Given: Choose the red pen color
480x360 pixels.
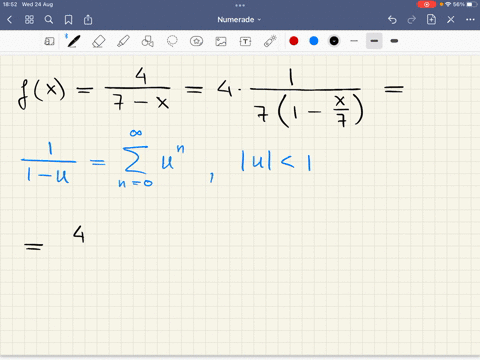Looking at the screenshot, I should click(294, 41).
